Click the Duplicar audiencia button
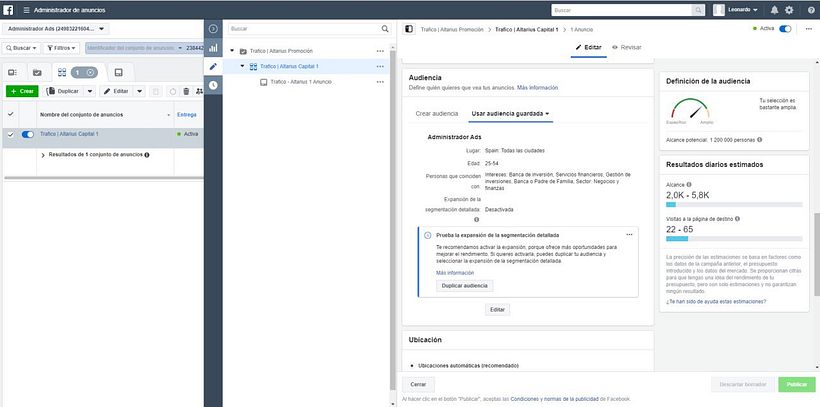Viewport: 820px width, 407px height. (x=464, y=286)
